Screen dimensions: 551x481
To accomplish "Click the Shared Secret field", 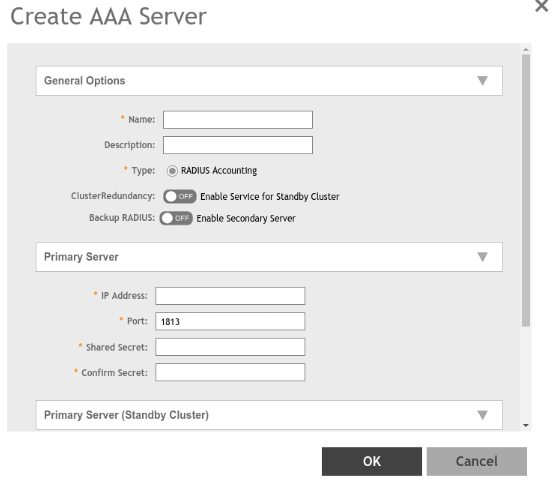I will coord(230,347).
